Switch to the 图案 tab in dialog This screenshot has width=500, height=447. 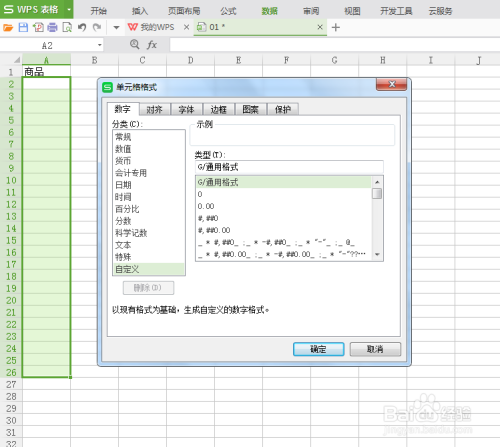pos(250,109)
